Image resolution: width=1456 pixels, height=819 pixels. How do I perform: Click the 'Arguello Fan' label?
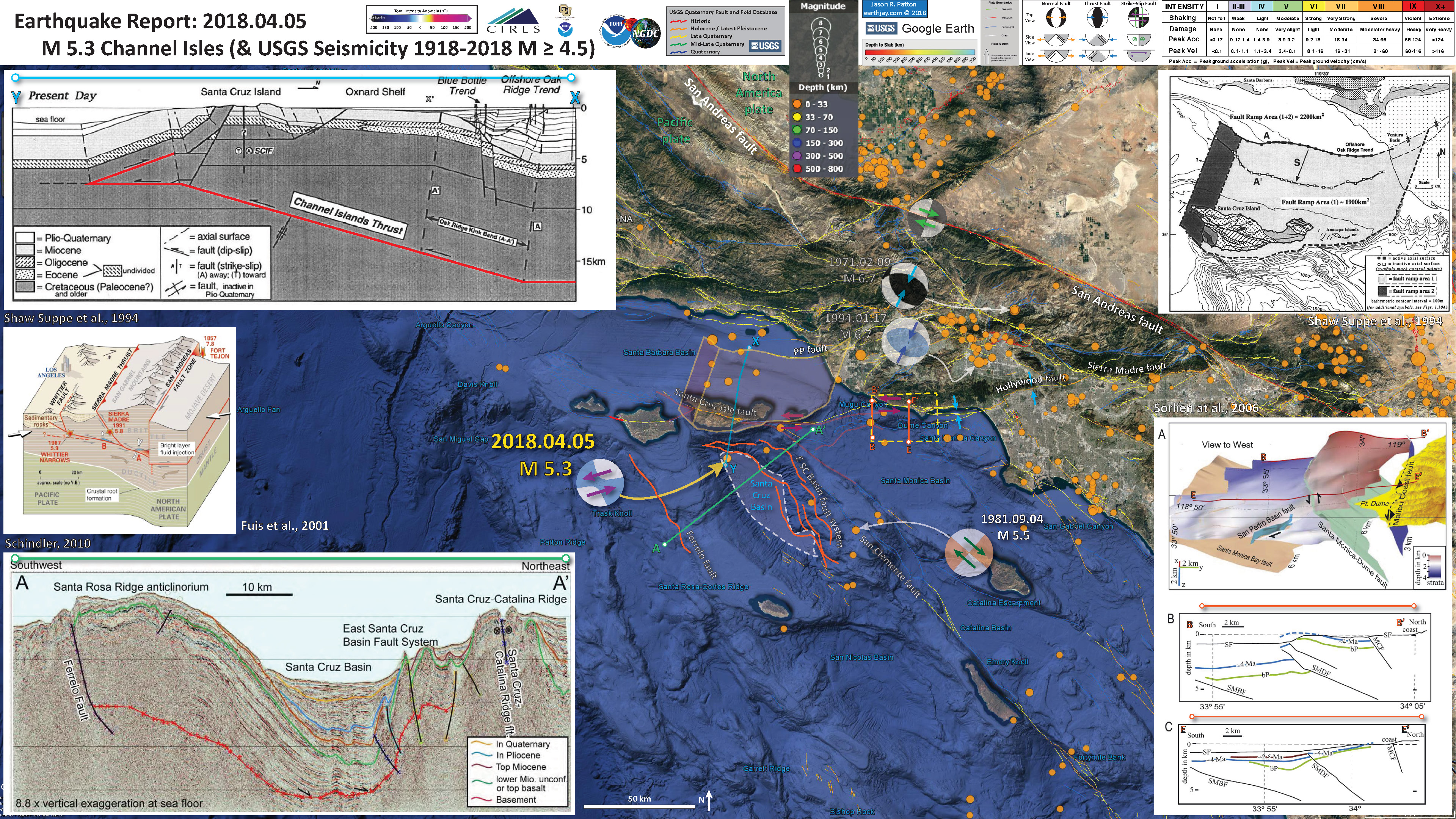point(258,409)
